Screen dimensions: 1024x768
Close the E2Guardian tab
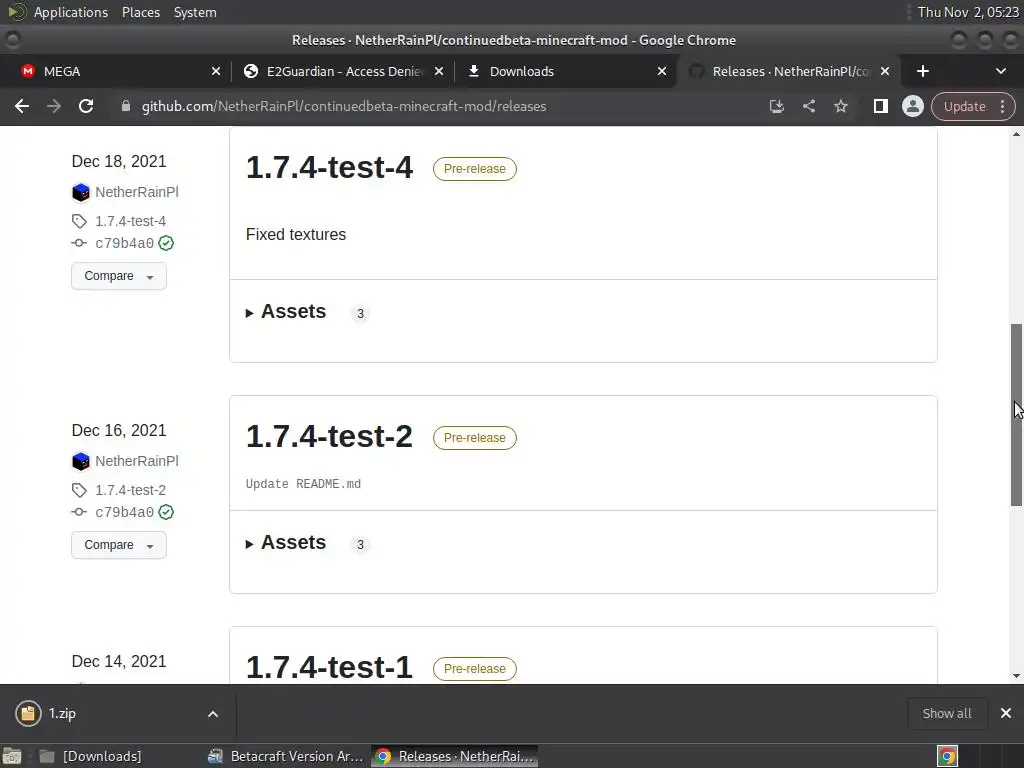pos(439,71)
